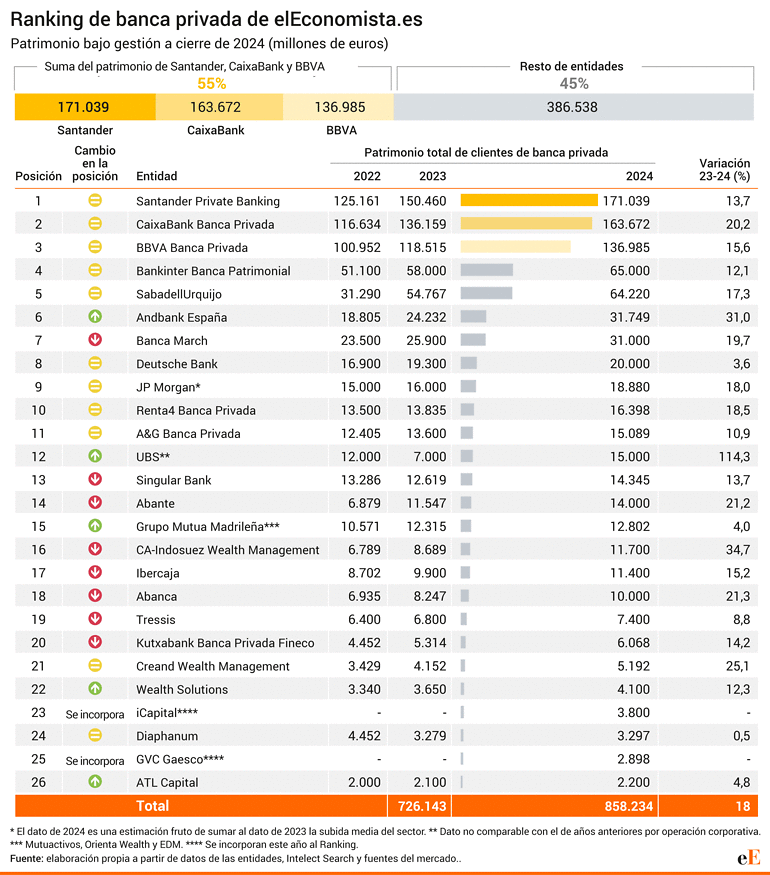Image resolution: width=770 pixels, height=875 pixels.
Task: Click the 'Cambio en la posición' column header
Action: click(x=95, y=164)
